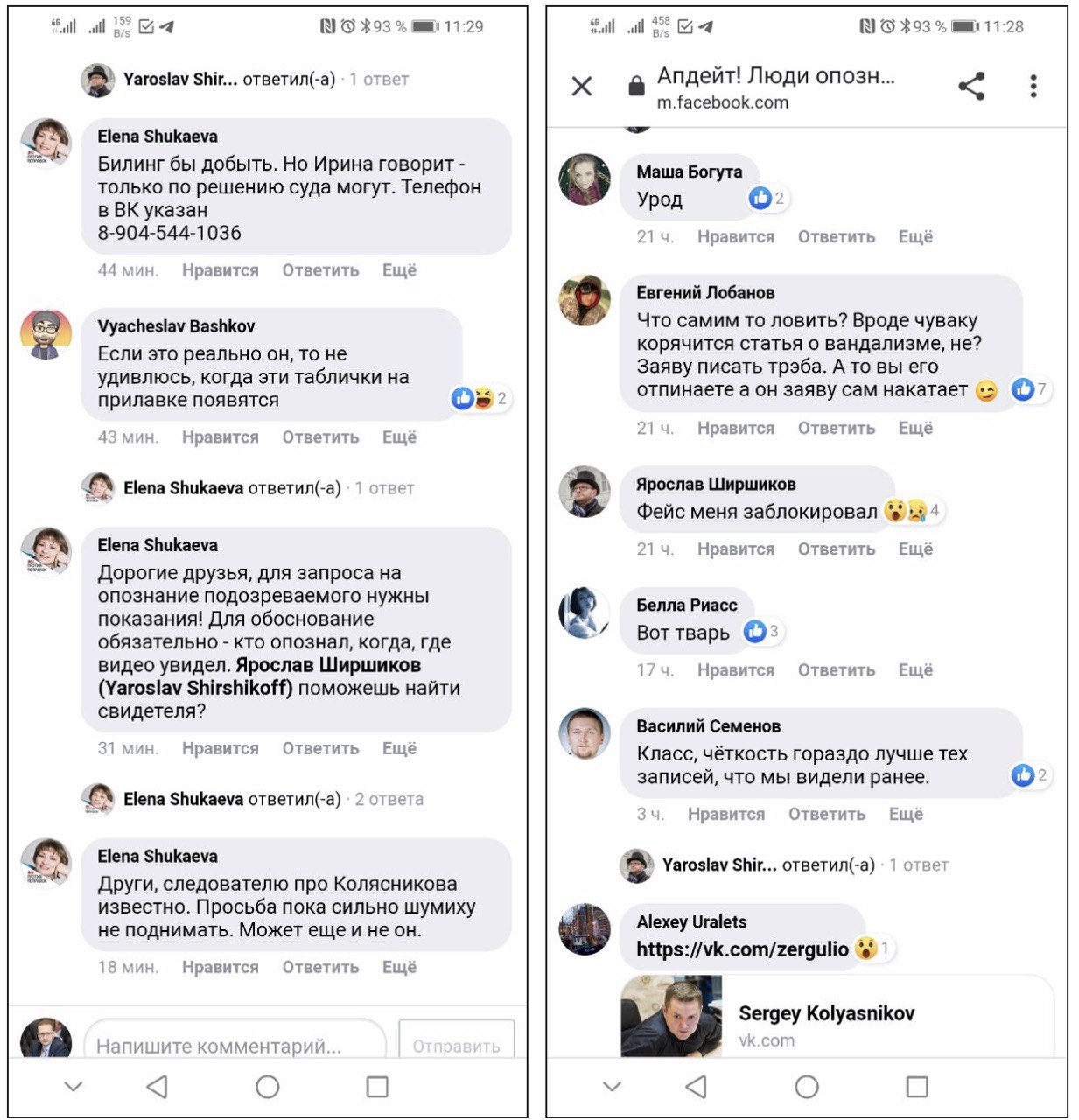Open Ещё menu under Белла Риасс's comment

[x=915, y=670]
